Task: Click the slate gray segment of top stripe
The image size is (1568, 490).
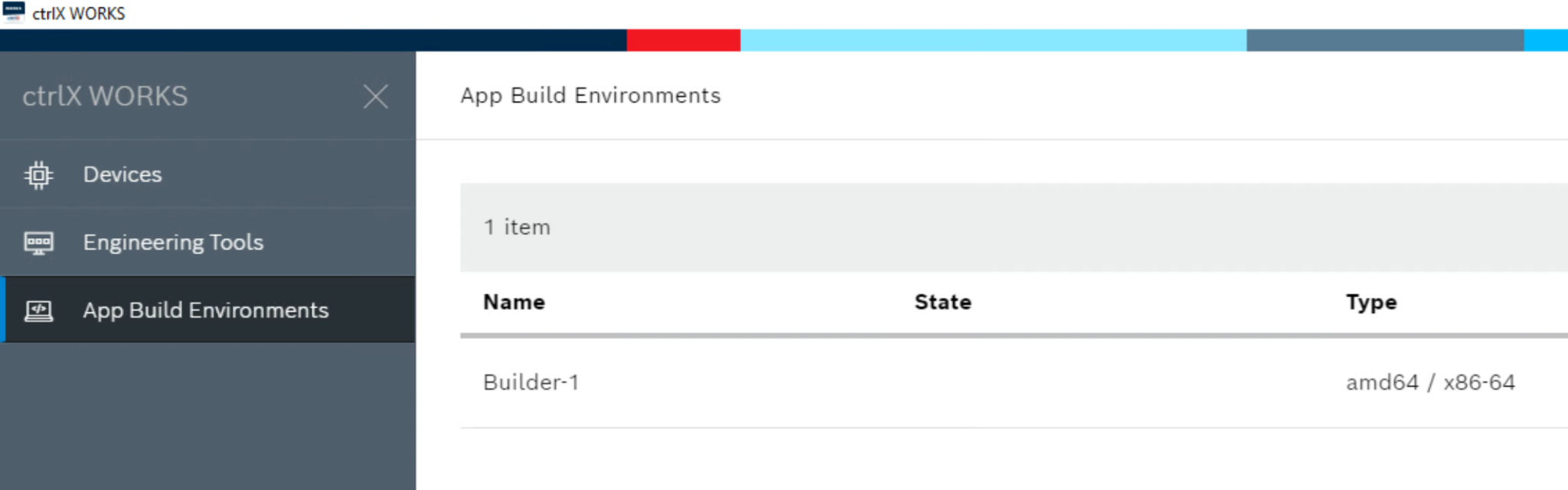Action: [1384, 40]
